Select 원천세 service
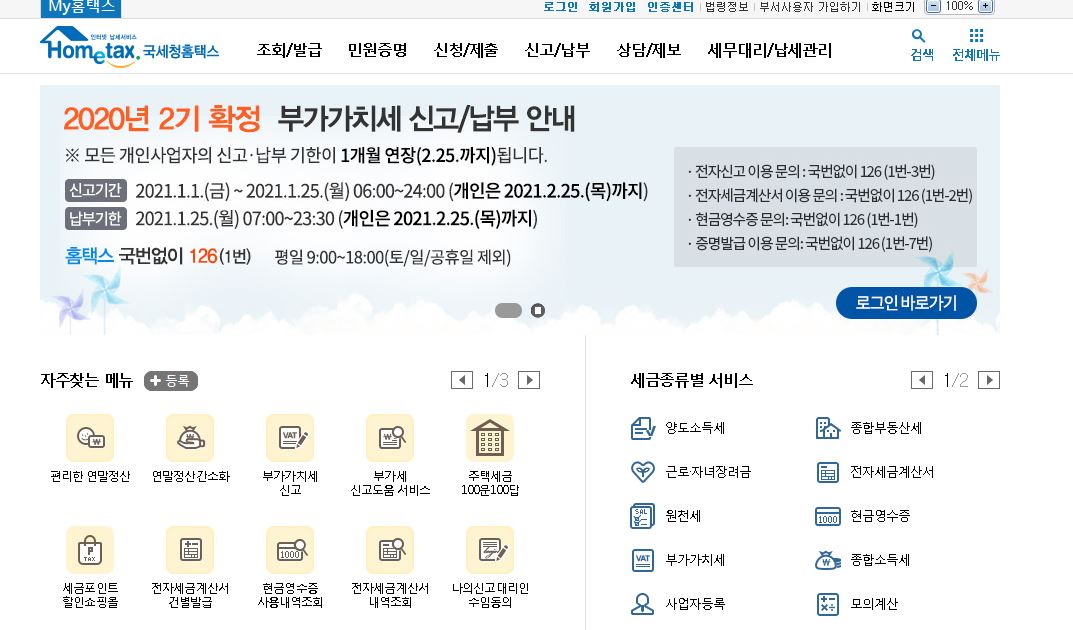The height and width of the screenshot is (630, 1073). pos(665,516)
